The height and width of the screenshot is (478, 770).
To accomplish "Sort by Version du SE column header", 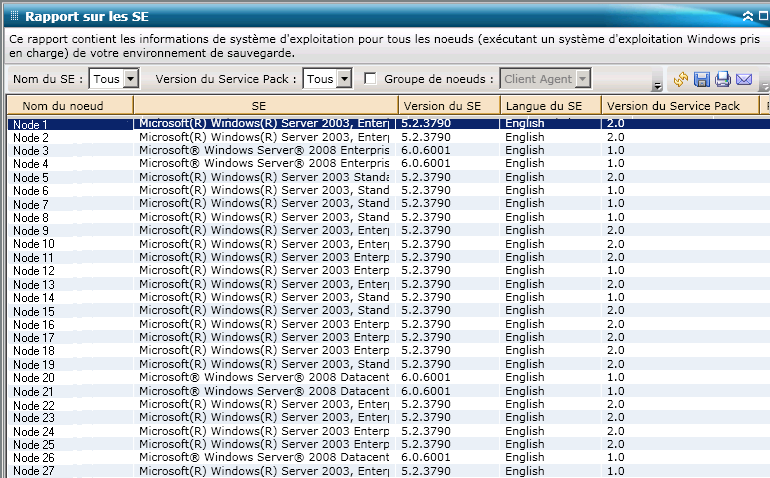I will [449, 106].
